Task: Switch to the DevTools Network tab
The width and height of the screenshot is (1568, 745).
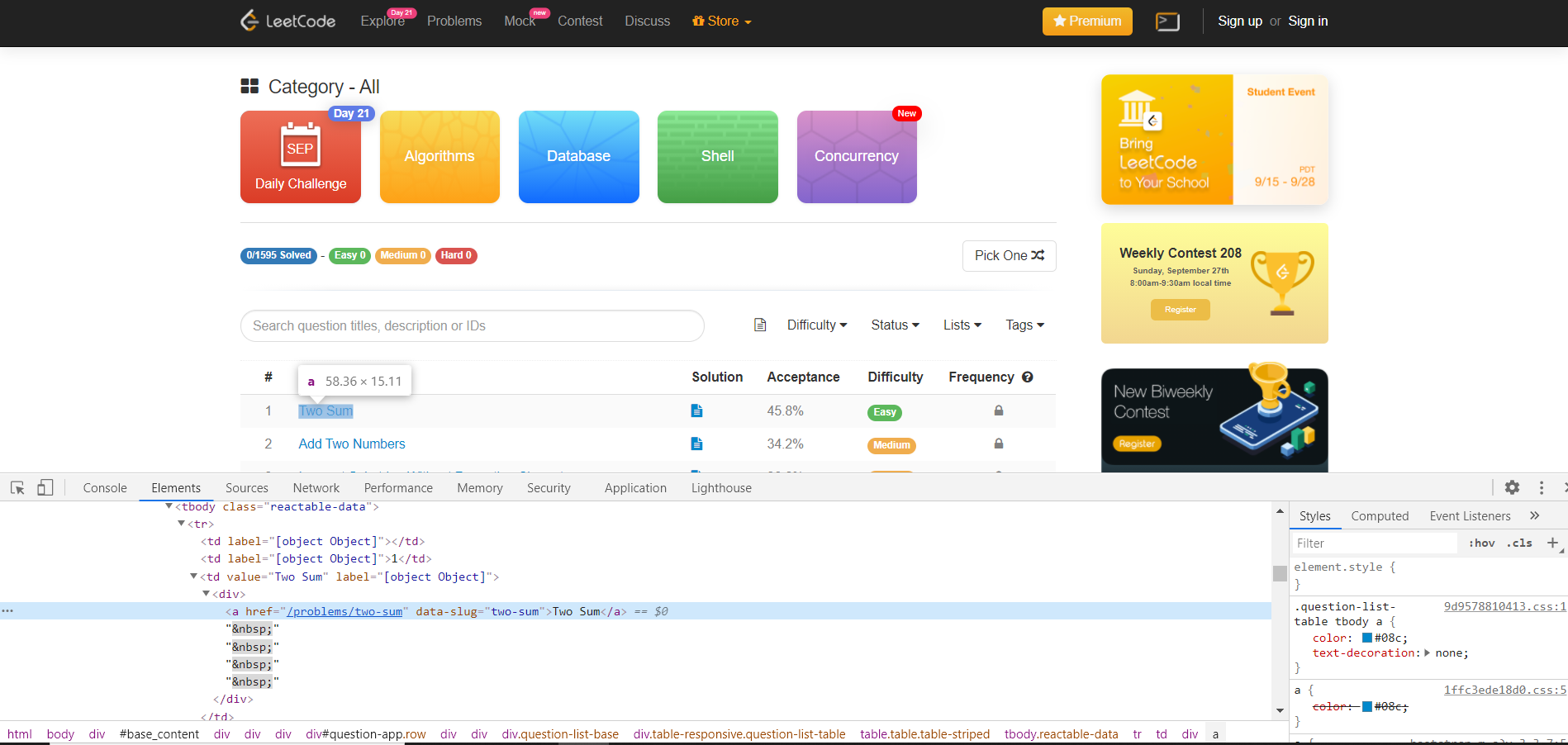Action: (x=316, y=488)
